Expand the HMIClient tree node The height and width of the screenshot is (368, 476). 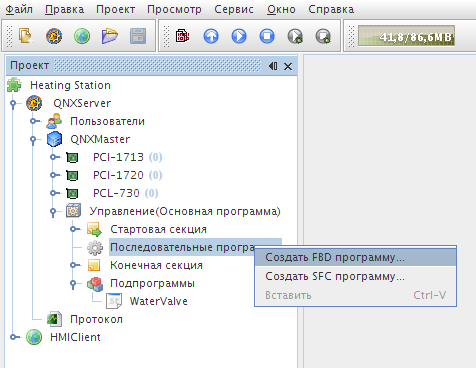coord(14,337)
